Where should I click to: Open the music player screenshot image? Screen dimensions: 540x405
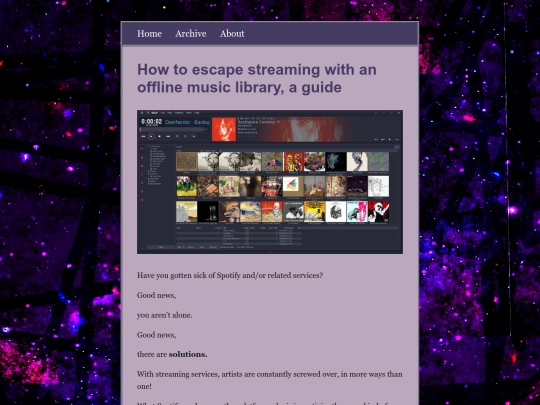270,182
